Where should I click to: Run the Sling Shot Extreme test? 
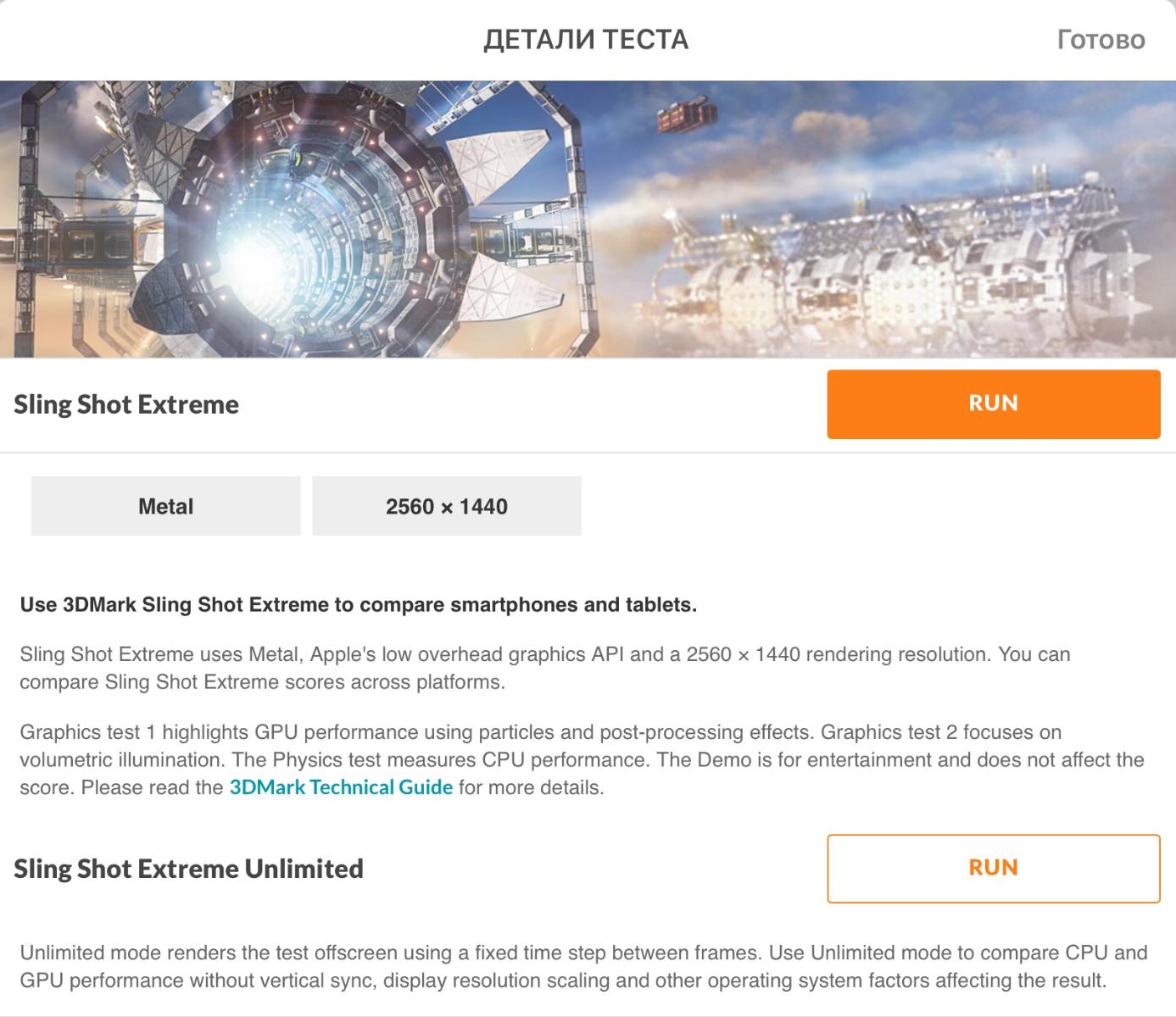993,403
